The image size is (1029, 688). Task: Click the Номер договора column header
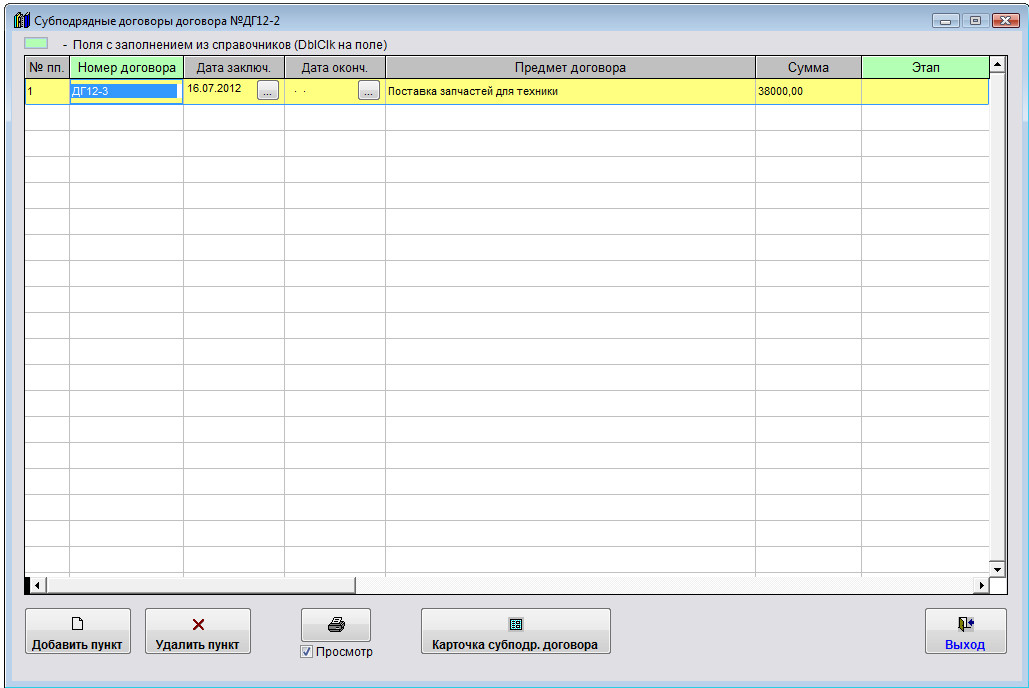(x=127, y=68)
